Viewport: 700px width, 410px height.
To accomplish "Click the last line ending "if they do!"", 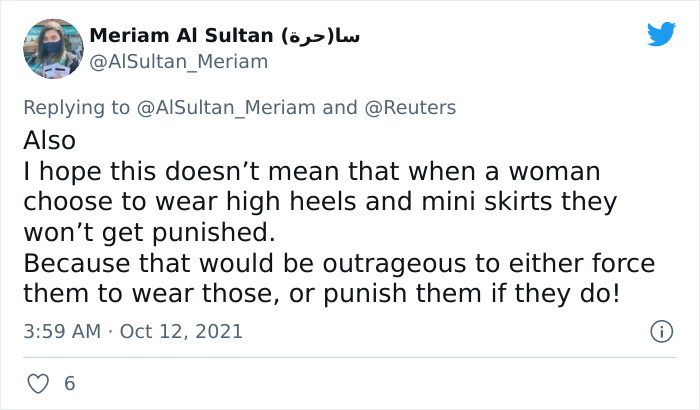I will [321, 296].
